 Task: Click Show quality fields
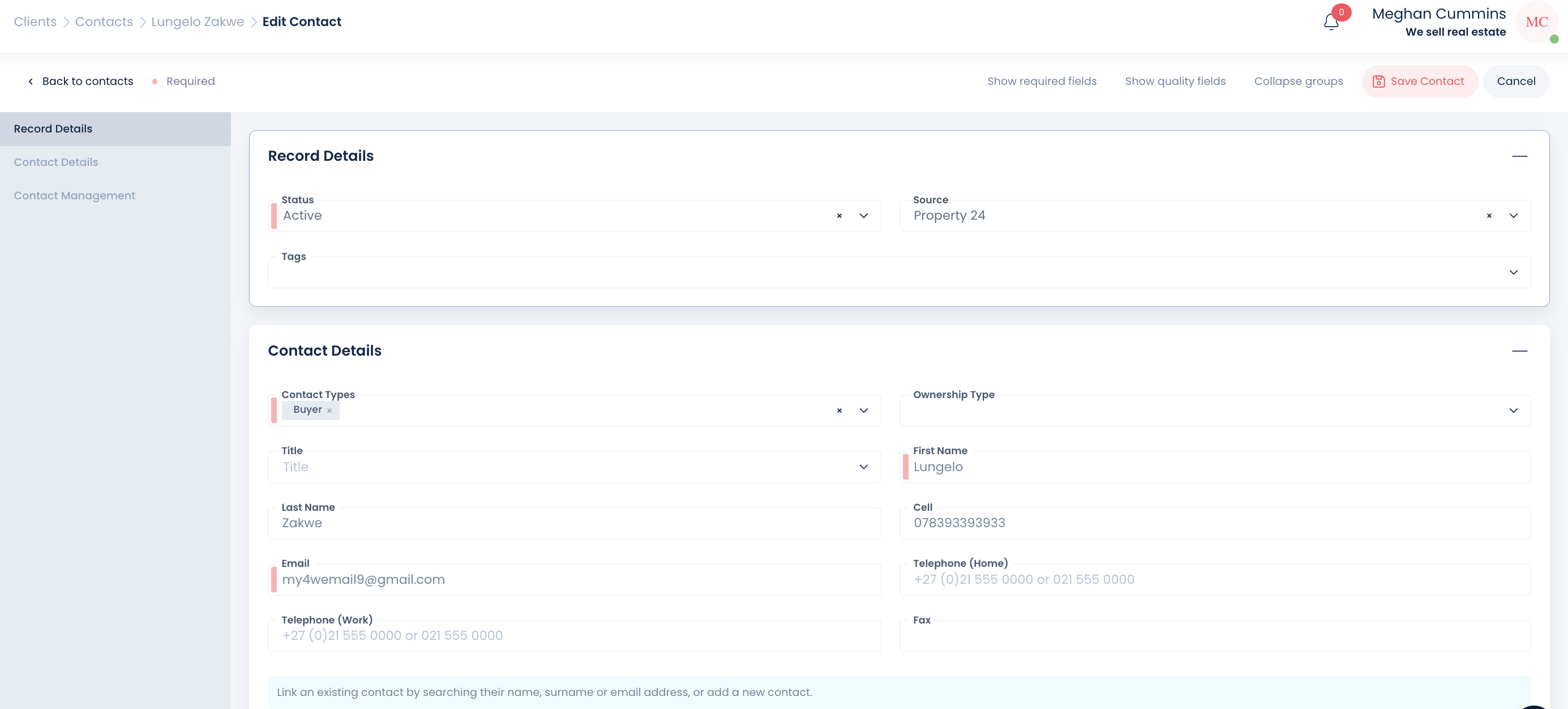click(x=1175, y=81)
